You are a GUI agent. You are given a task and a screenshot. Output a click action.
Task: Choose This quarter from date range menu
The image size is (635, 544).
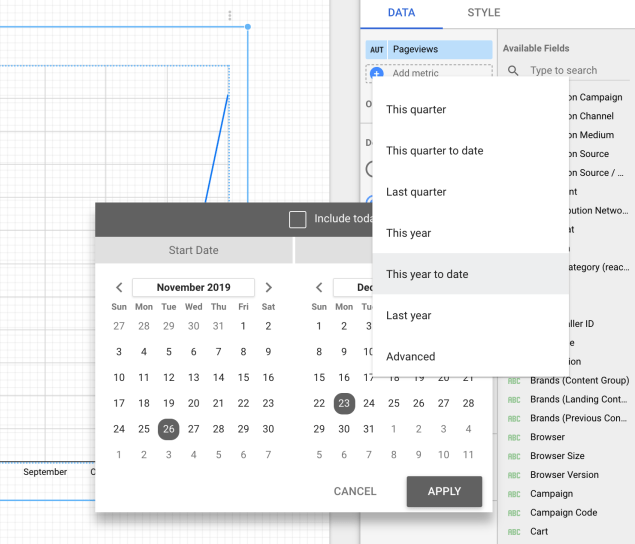[x=471, y=109]
